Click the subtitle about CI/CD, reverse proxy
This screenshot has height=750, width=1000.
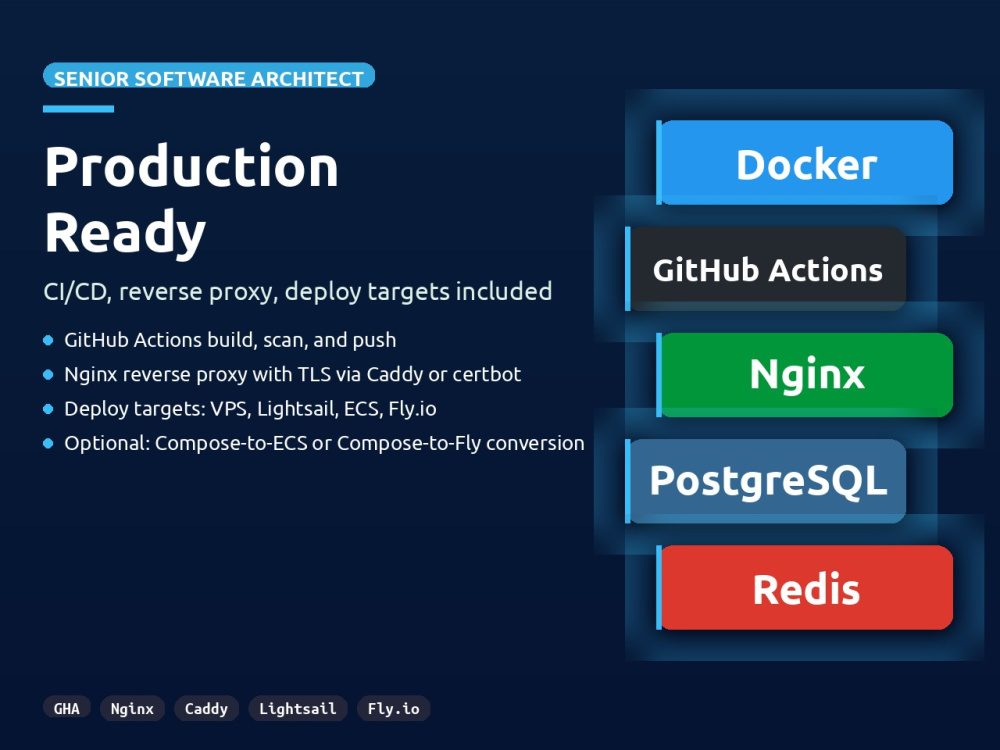tap(298, 291)
